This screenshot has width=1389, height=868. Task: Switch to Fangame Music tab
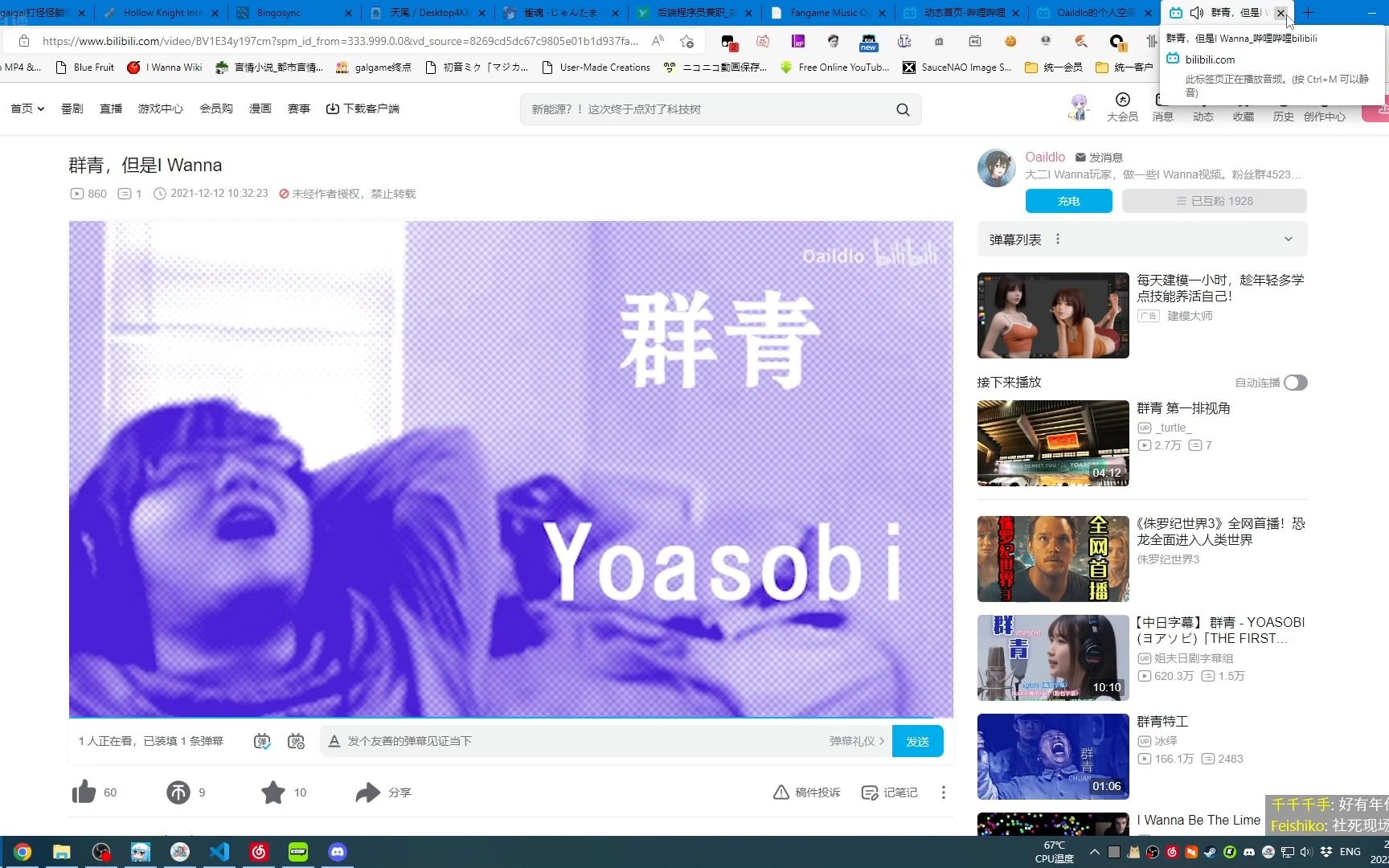click(x=828, y=13)
